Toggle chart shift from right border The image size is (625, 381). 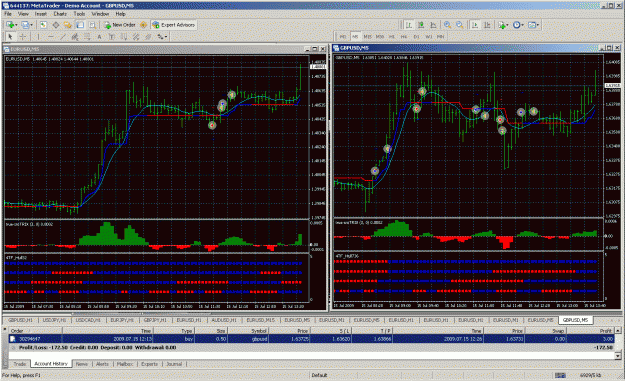coord(487,25)
